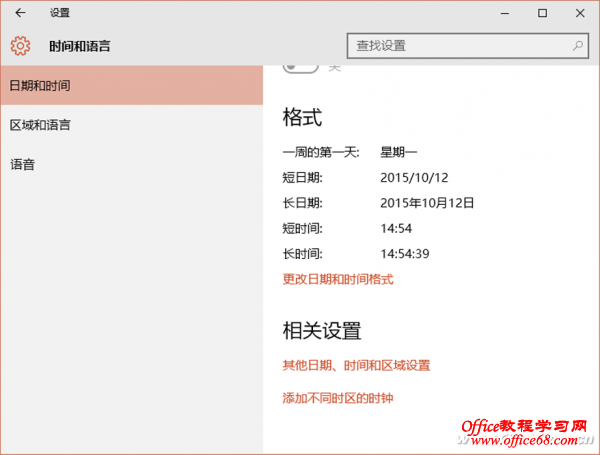The height and width of the screenshot is (455, 600).
Task: Open the 语音 sidebar item
Action: (132, 165)
